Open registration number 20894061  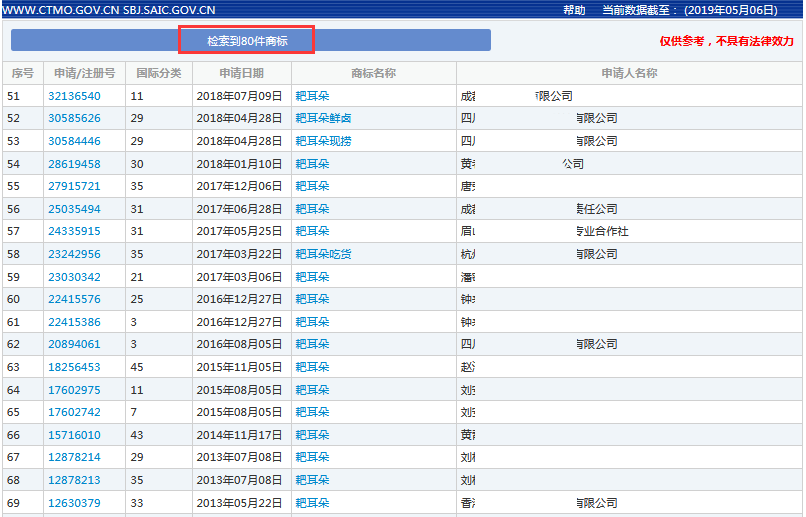coord(75,344)
